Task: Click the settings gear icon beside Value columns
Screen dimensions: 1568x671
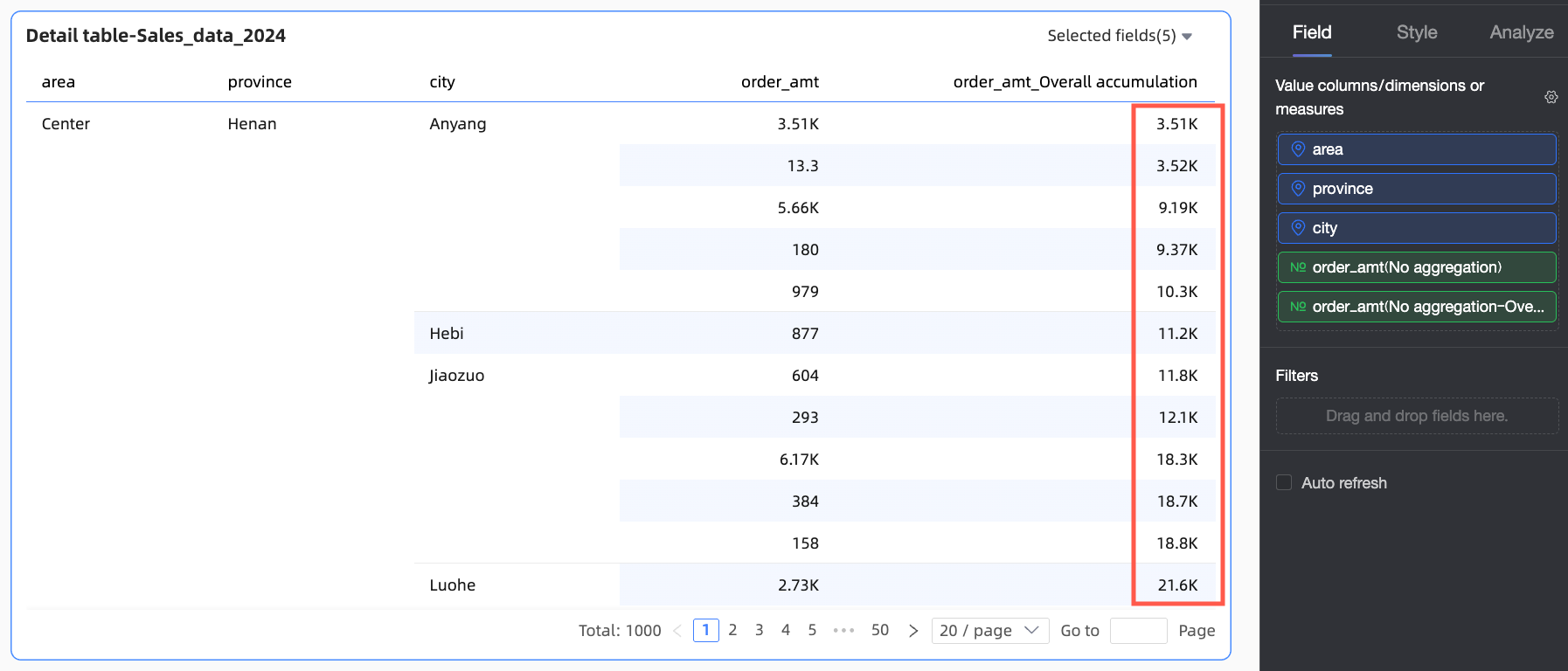Action: (1551, 97)
